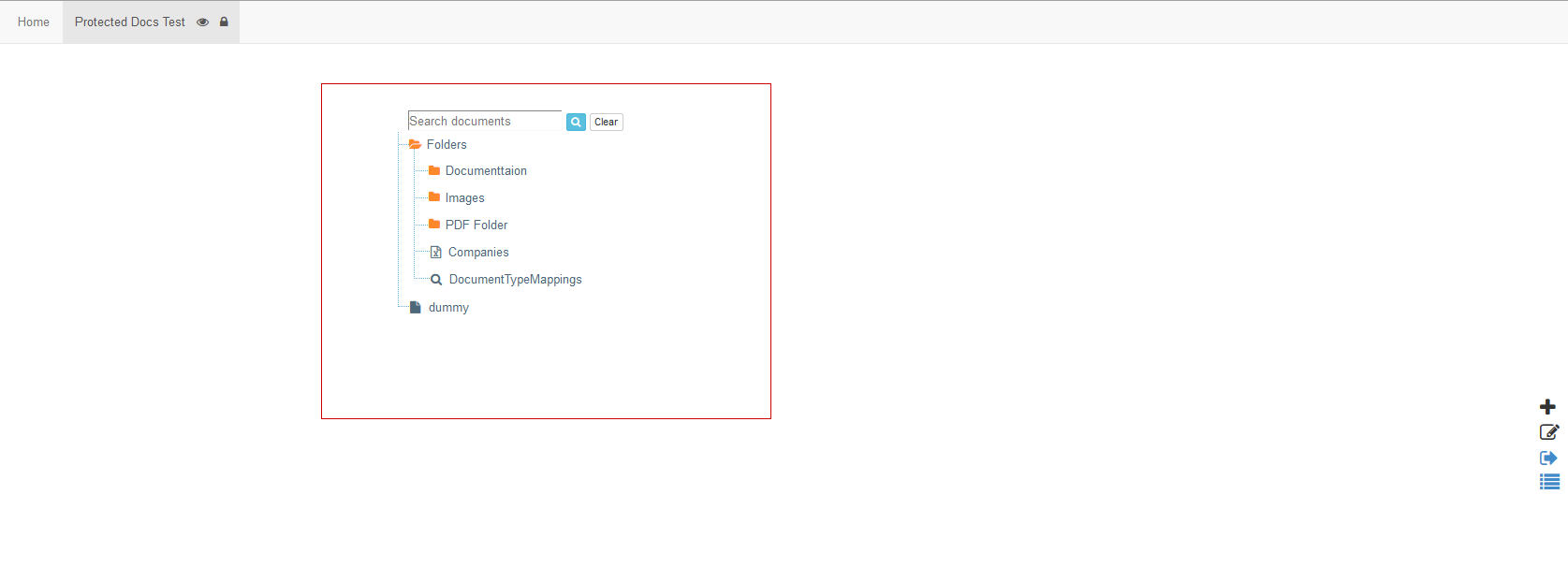Click the plus add icon

click(x=1547, y=407)
